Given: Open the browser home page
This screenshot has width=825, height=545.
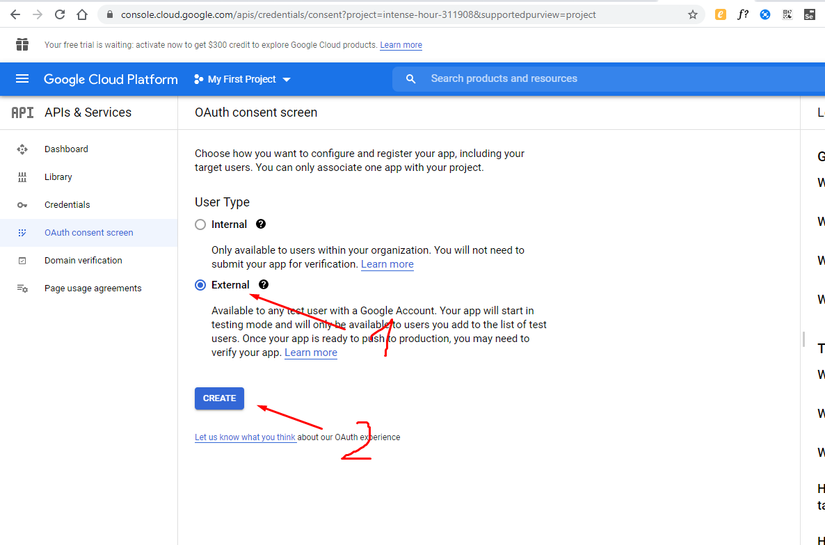Looking at the screenshot, I should (82, 15).
